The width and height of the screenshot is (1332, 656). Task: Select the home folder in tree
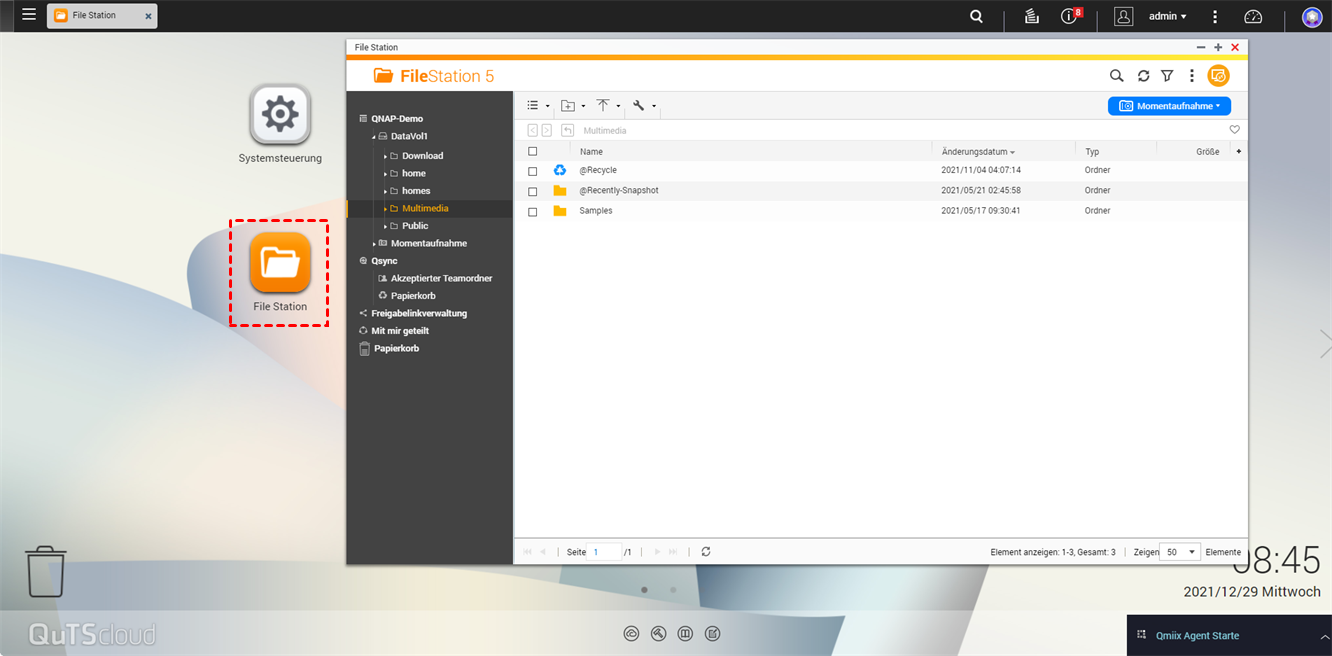[414, 173]
